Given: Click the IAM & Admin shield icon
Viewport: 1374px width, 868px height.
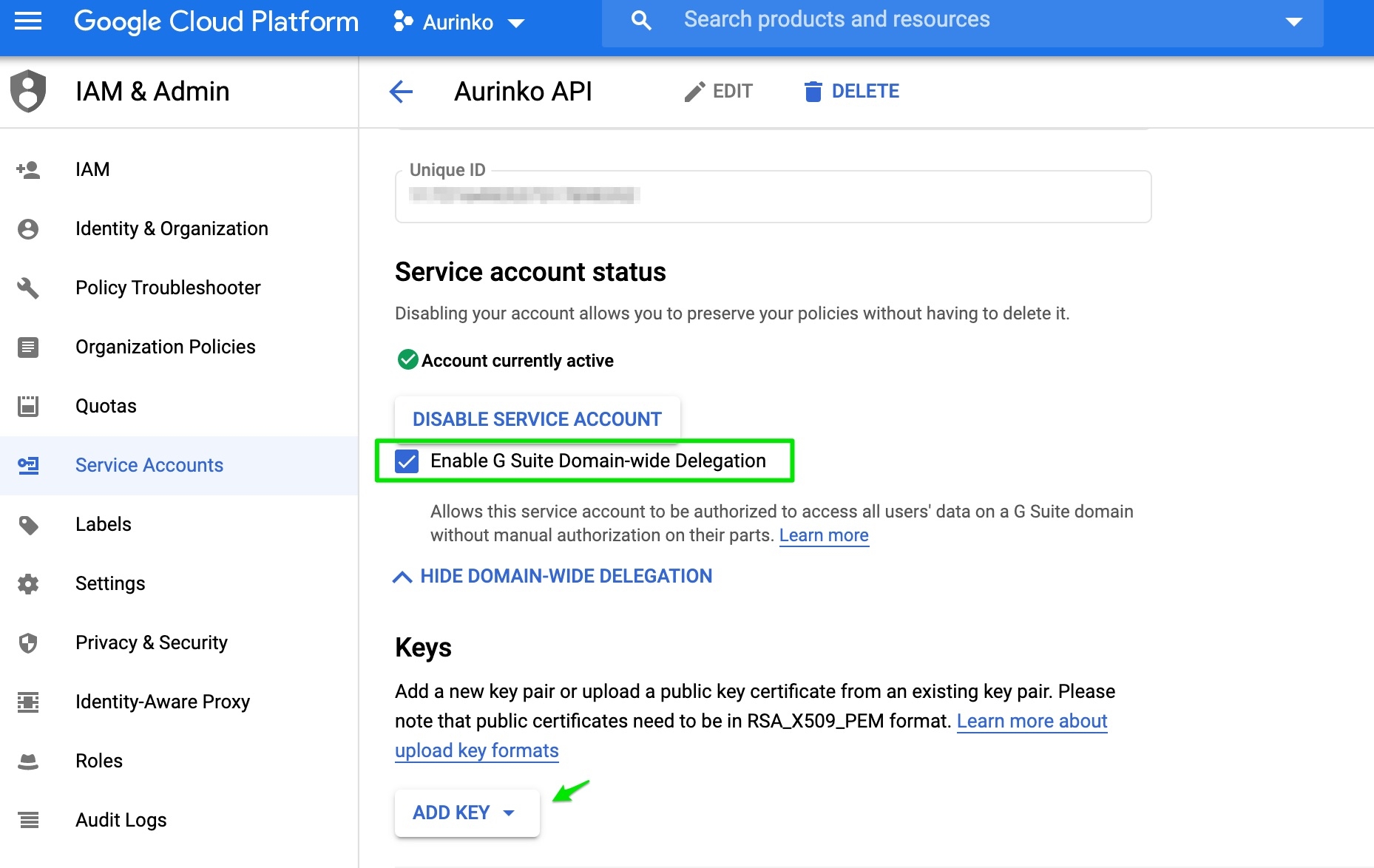Looking at the screenshot, I should [28, 91].
